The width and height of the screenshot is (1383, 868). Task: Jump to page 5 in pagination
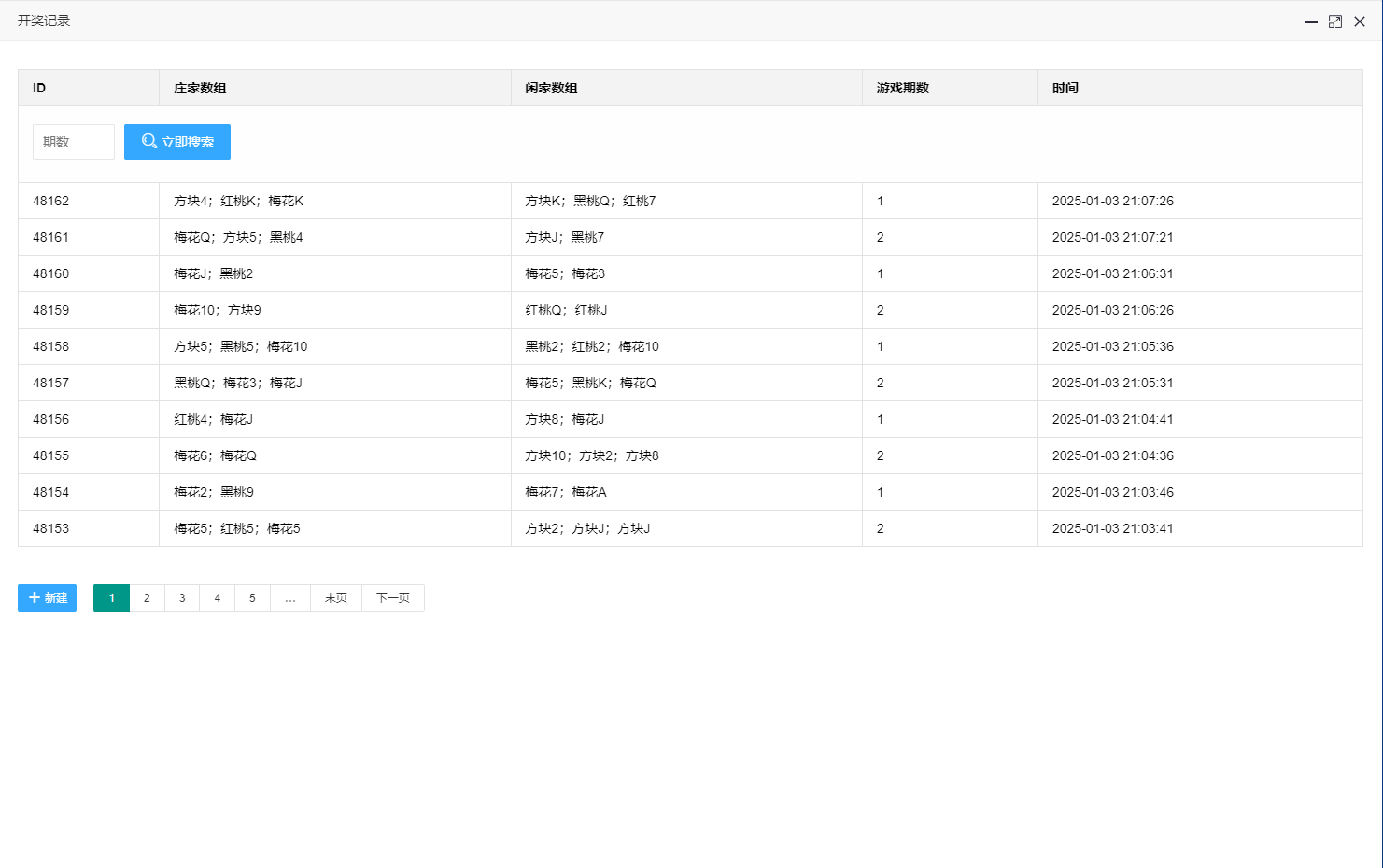[x=252, y=598]
